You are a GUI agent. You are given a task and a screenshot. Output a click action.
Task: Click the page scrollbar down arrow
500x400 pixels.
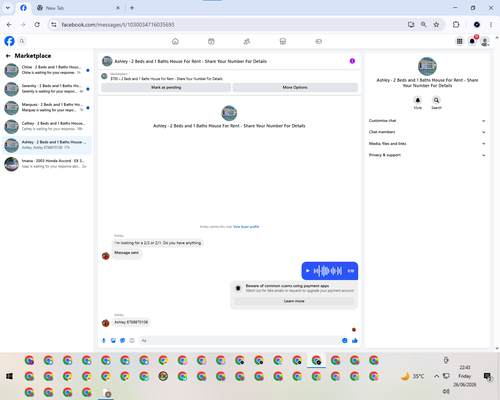pyautogui.click(x=497, y=349)
